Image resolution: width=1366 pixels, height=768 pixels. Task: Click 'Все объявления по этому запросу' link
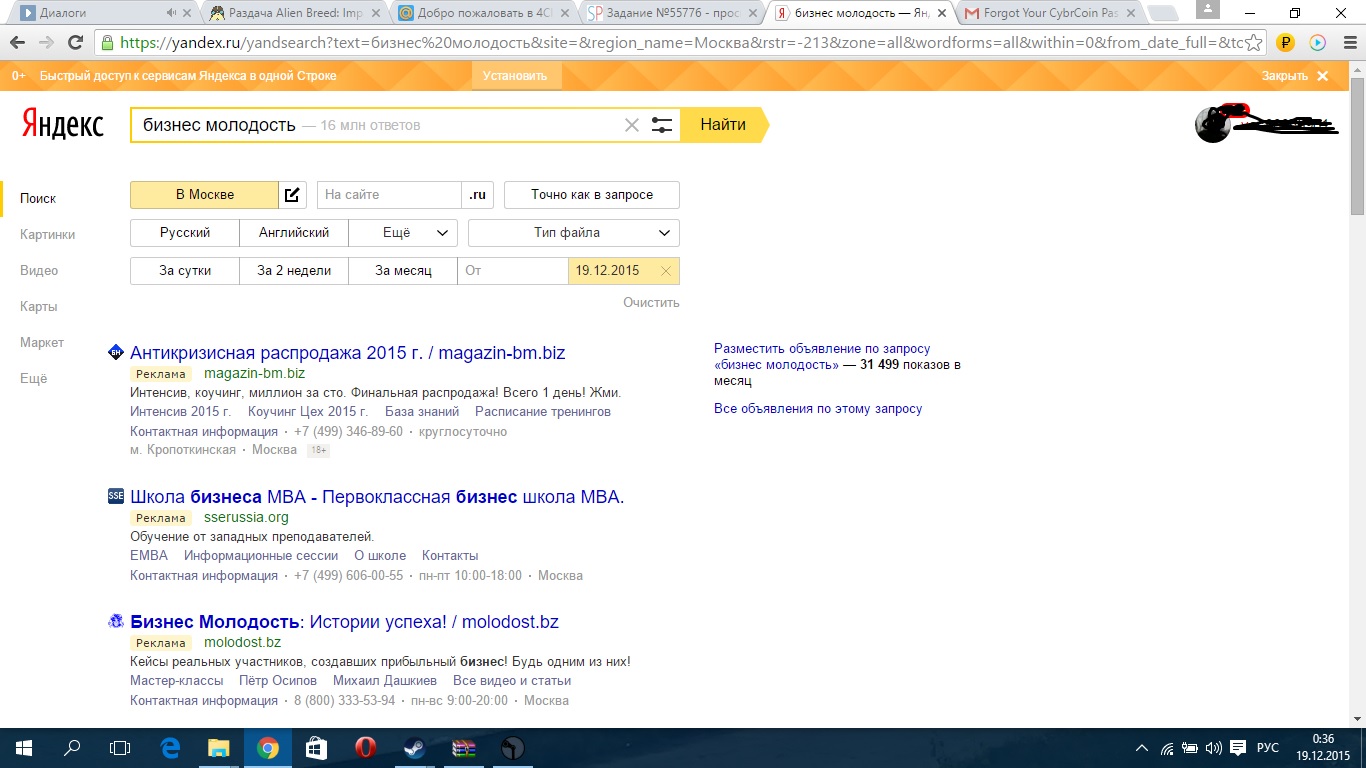coord(818,409)
